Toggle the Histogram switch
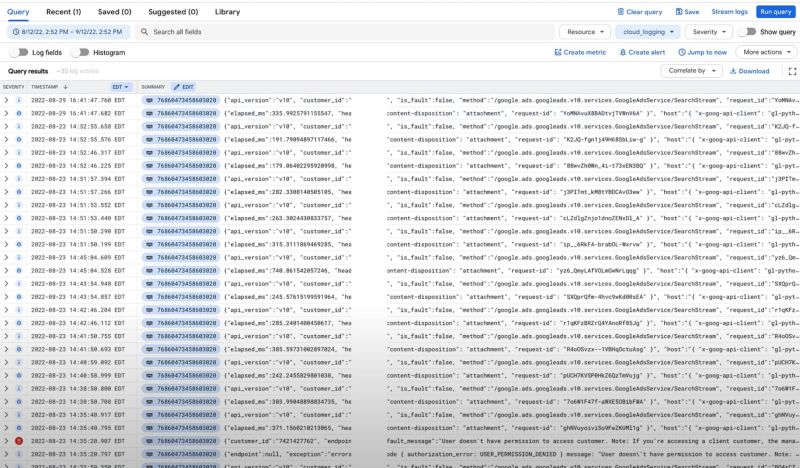This screenshot has height=468, width=800. click(80, 52)
